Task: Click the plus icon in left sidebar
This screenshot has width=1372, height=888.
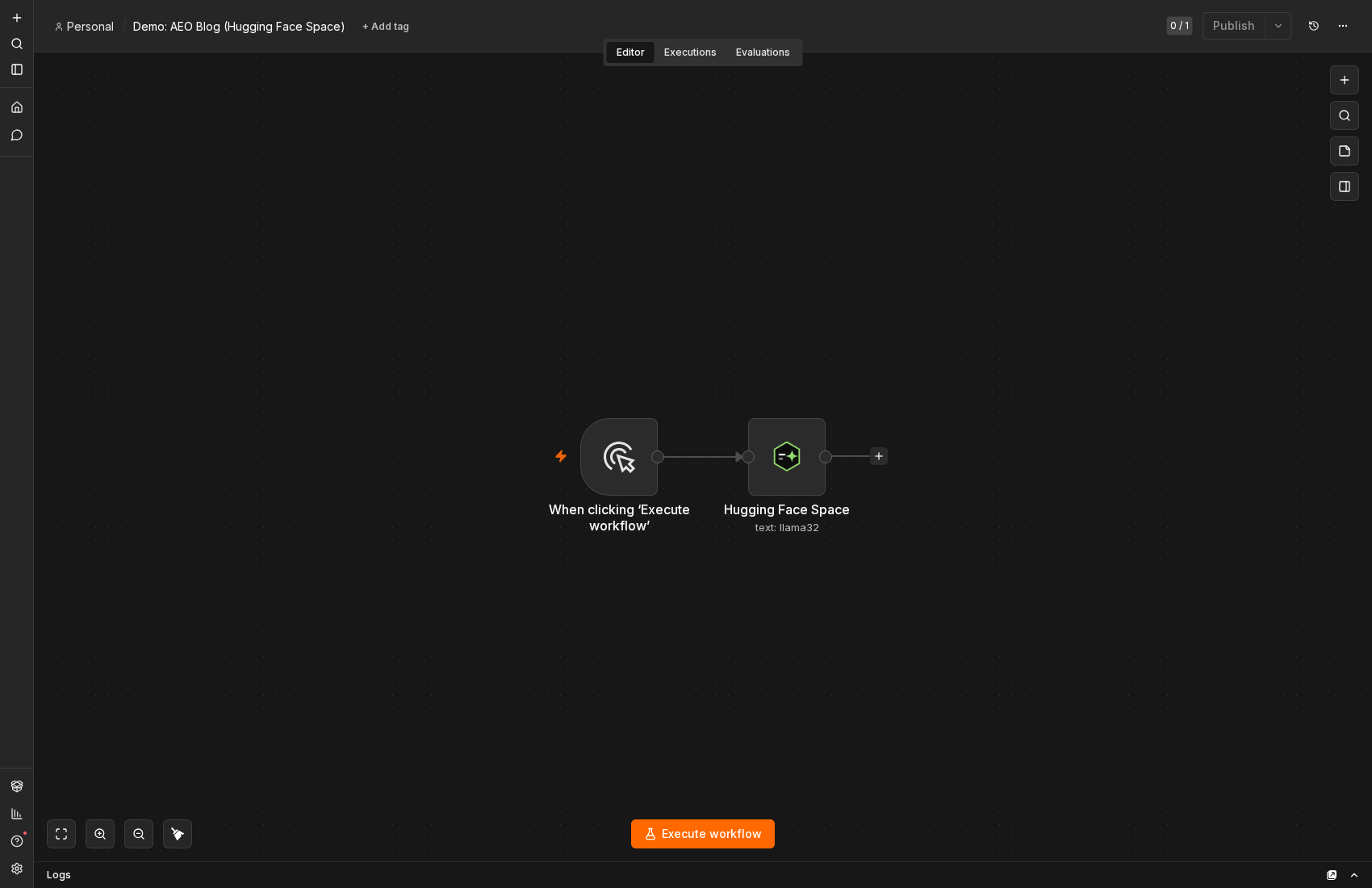Action: tap(16, 18)
